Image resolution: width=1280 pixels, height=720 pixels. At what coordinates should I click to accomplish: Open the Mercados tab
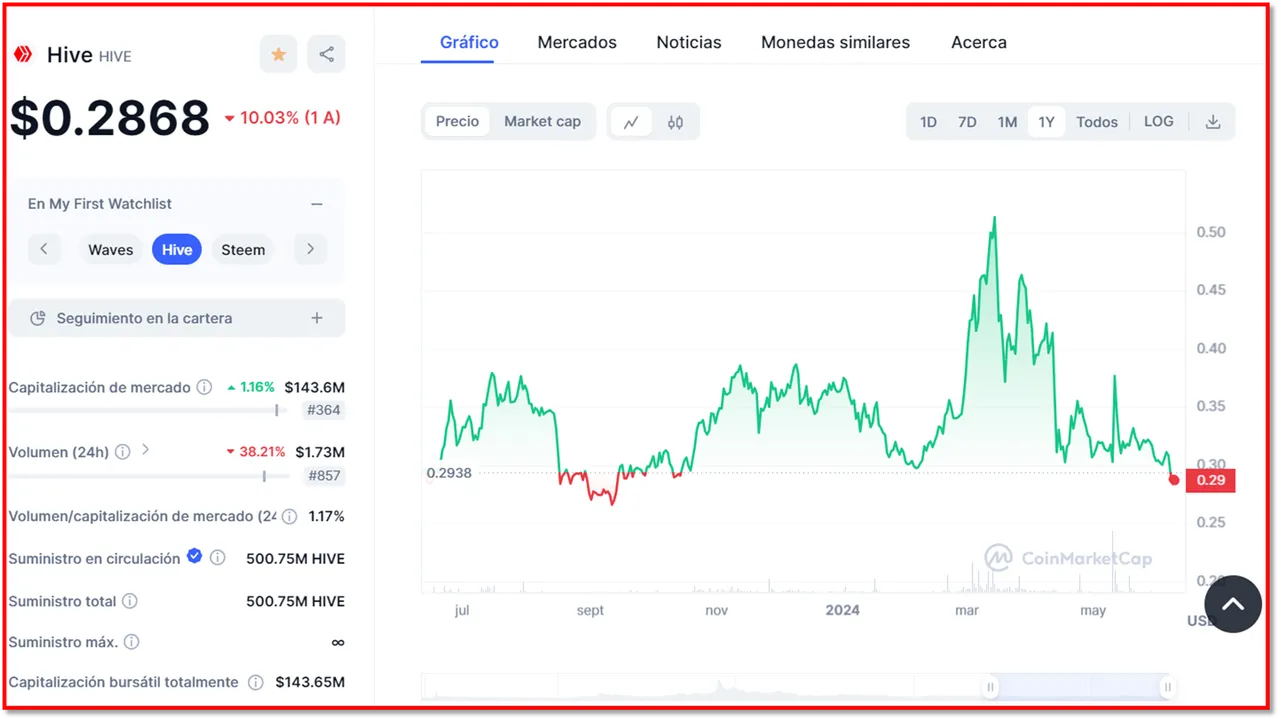coord(577,42)
